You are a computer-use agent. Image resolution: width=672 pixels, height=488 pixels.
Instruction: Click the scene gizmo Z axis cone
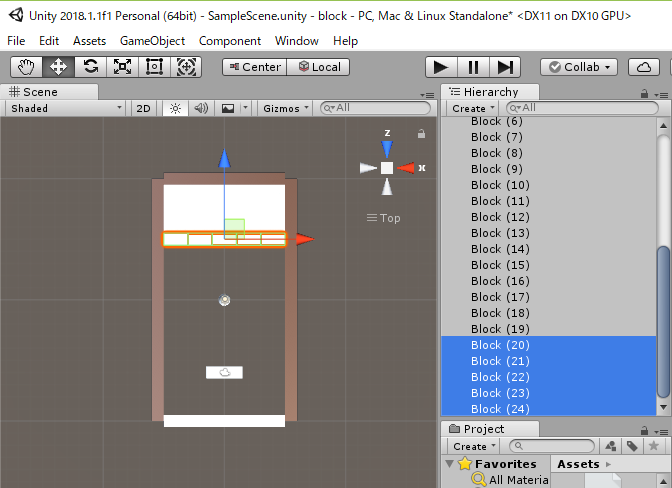click(x=387, y=149)
